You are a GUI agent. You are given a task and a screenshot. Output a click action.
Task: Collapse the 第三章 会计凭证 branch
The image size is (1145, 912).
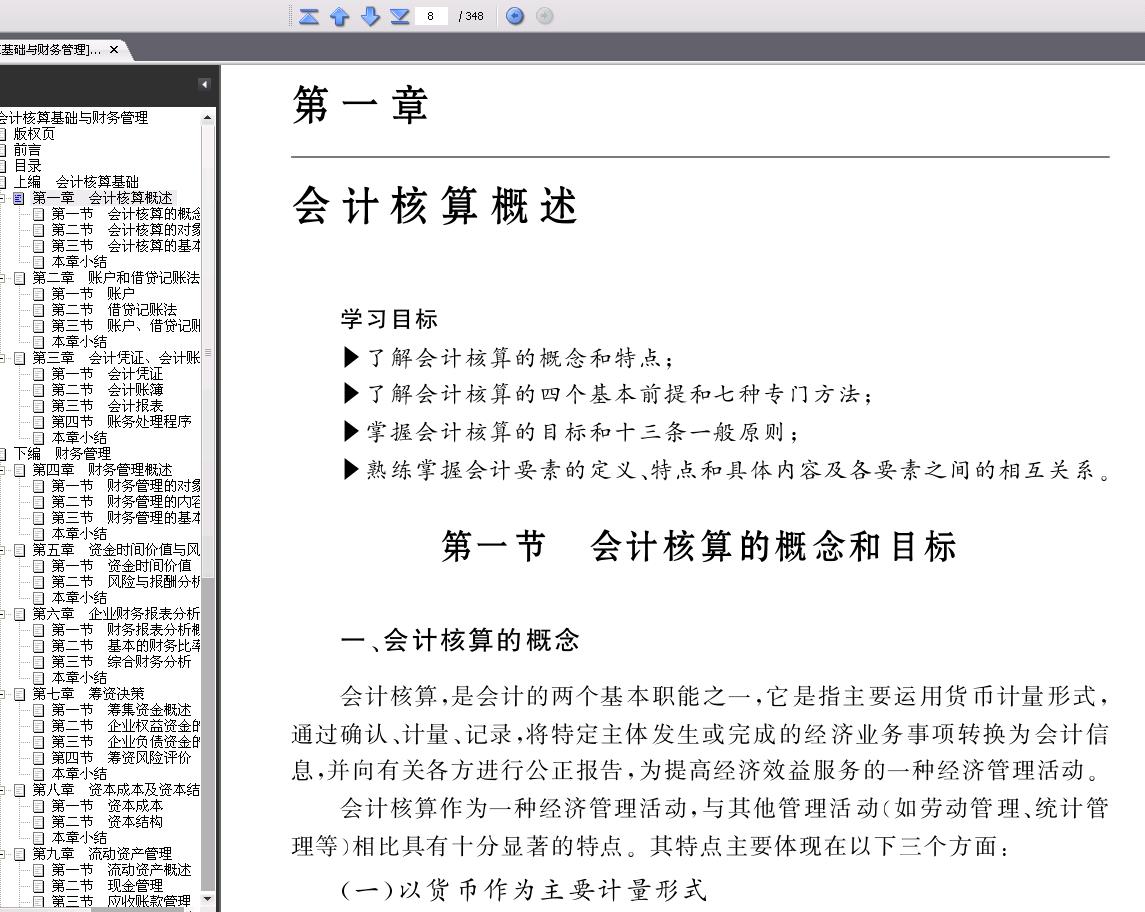2,359
